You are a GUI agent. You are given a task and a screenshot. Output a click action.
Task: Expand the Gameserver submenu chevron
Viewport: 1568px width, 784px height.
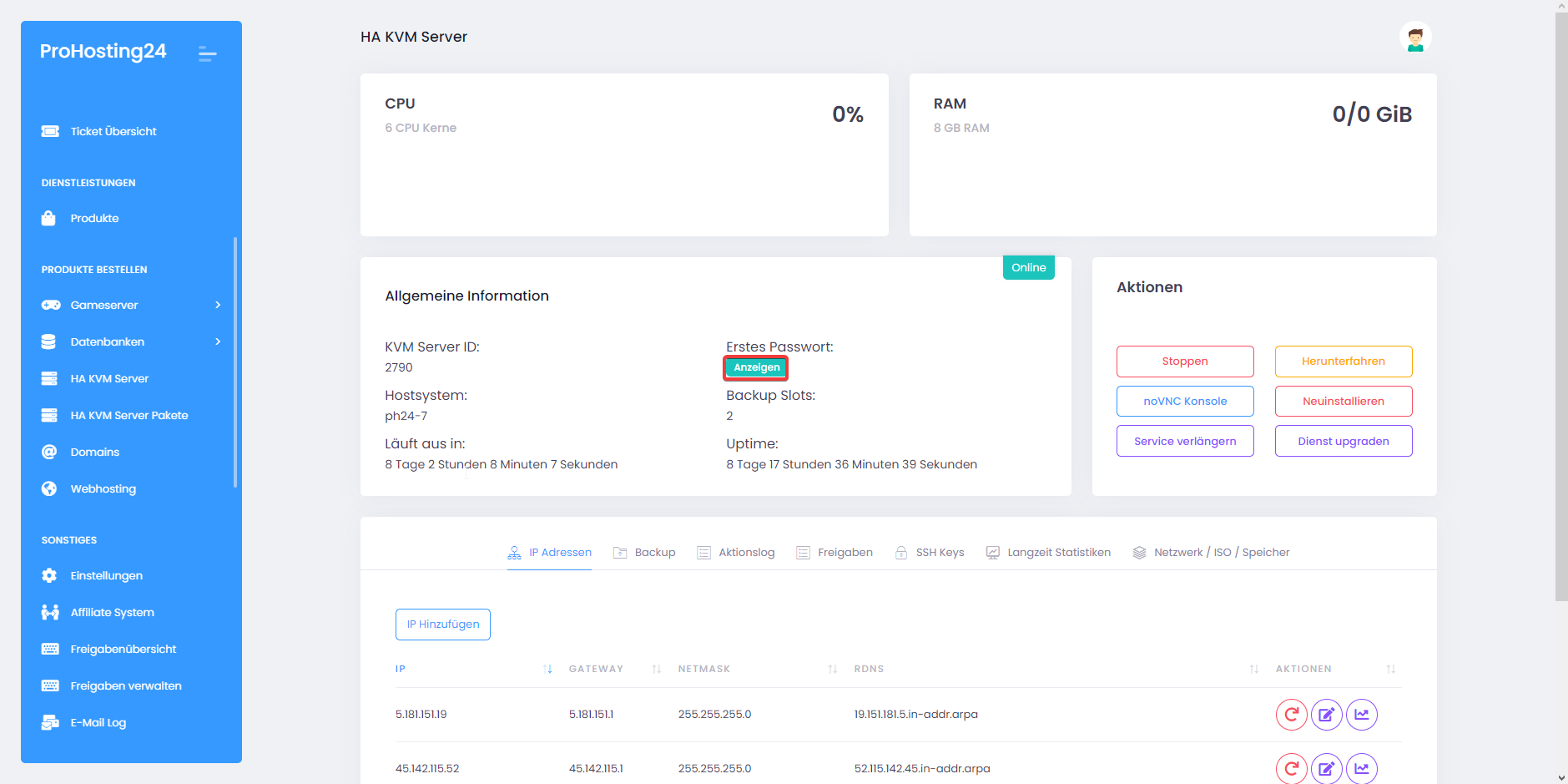(218, 305)
